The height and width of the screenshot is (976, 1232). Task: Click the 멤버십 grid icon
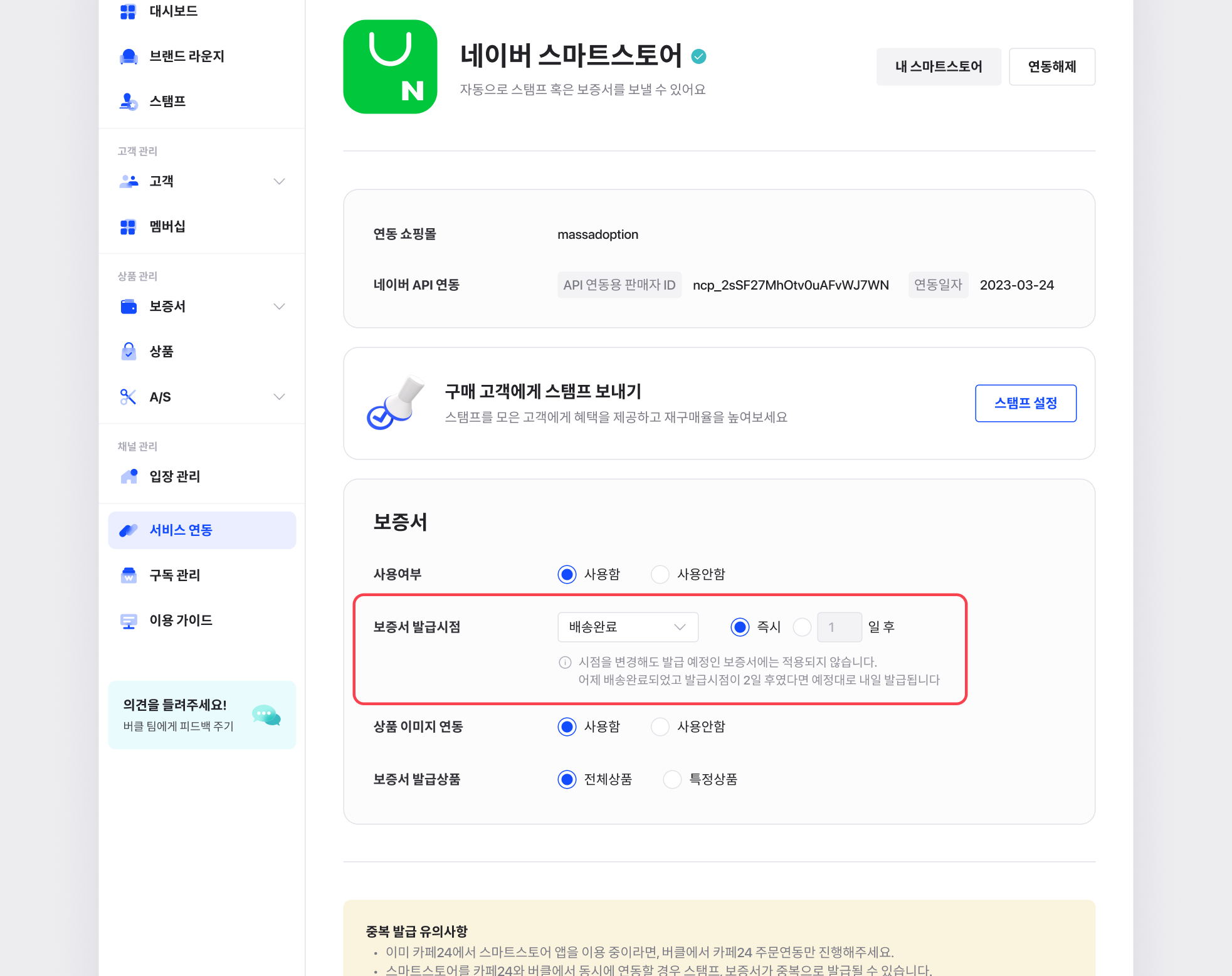(x=128, y=227)
